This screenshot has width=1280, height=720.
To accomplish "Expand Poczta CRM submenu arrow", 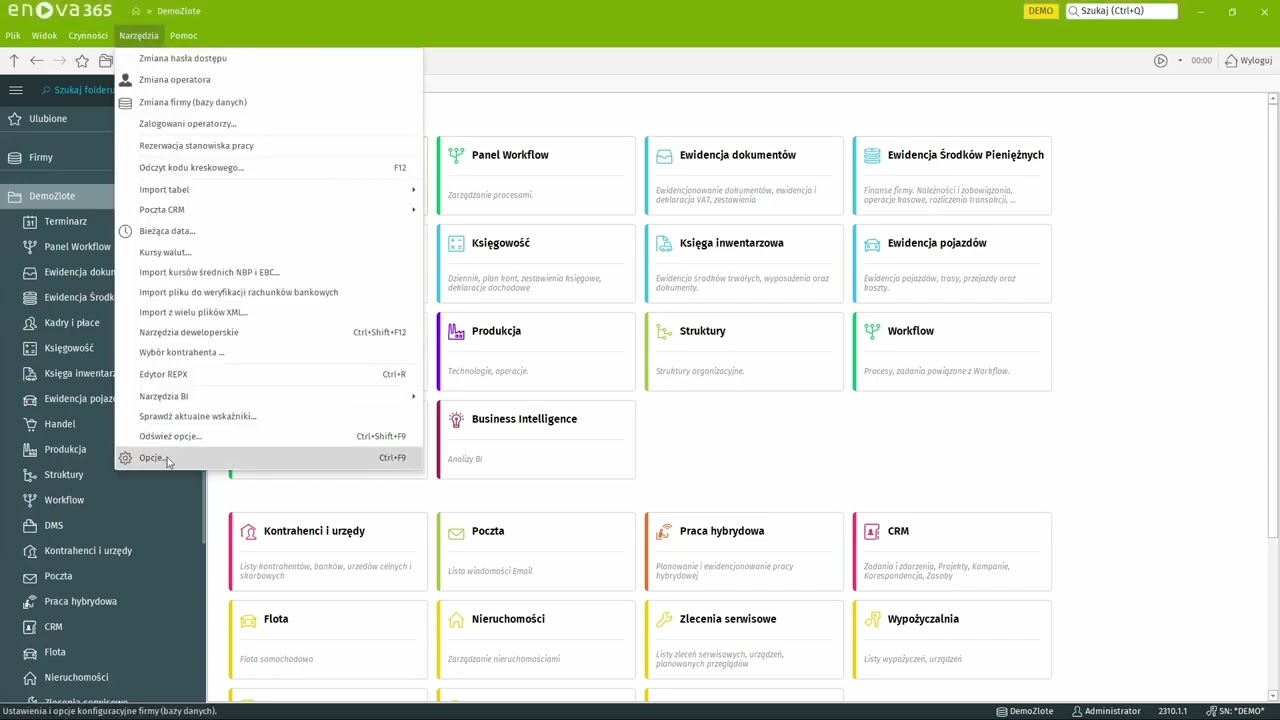I will click(x=413, y=210).
